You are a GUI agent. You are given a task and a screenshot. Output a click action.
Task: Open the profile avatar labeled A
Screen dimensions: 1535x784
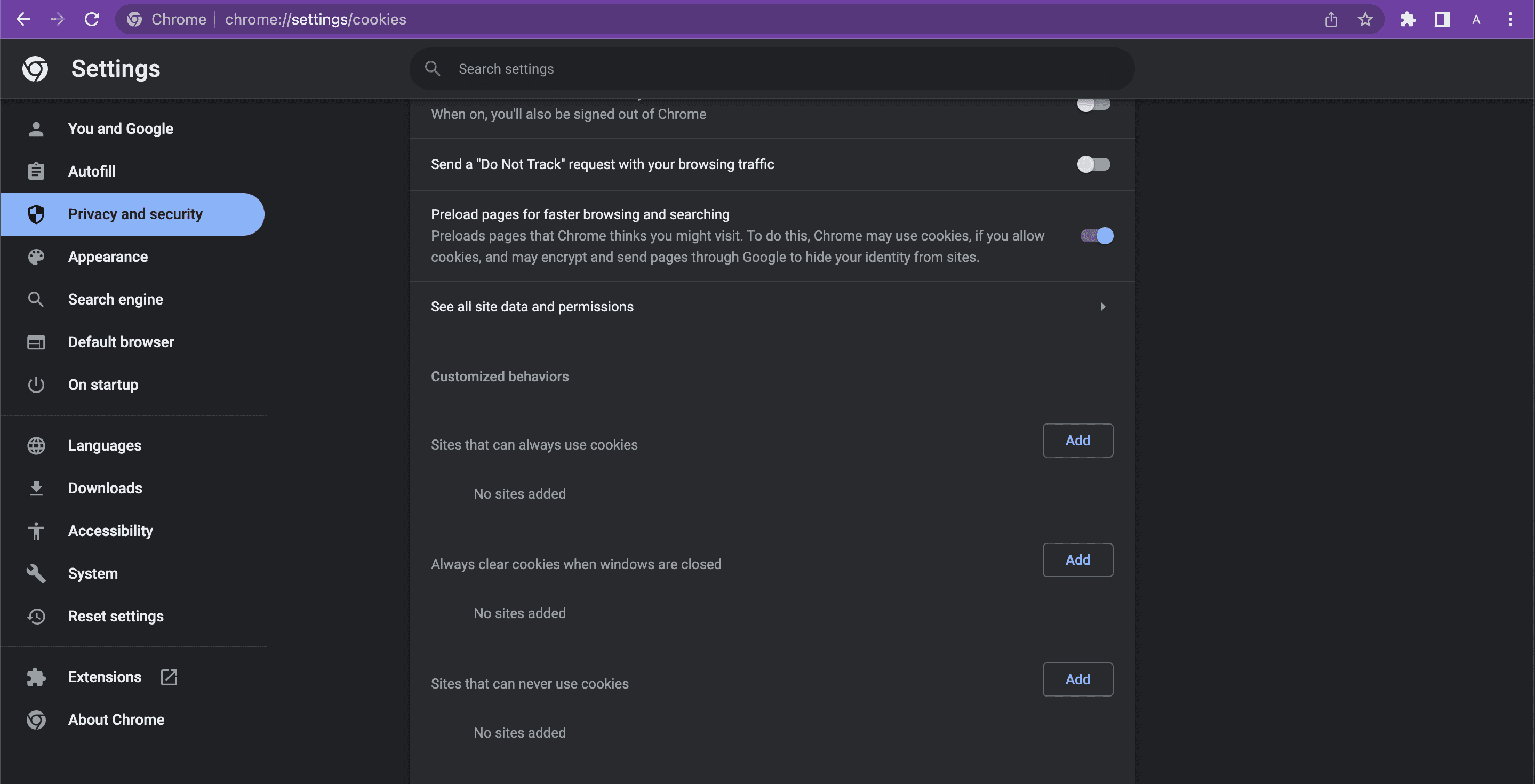click(x=1476, y=19)
